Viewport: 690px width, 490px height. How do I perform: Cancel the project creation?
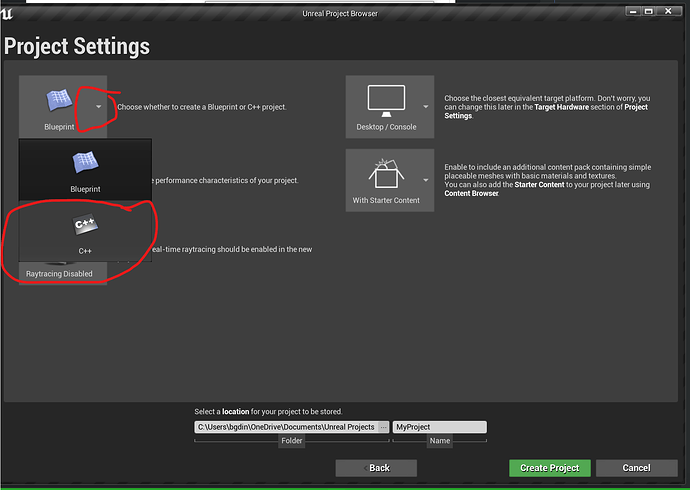636,468
